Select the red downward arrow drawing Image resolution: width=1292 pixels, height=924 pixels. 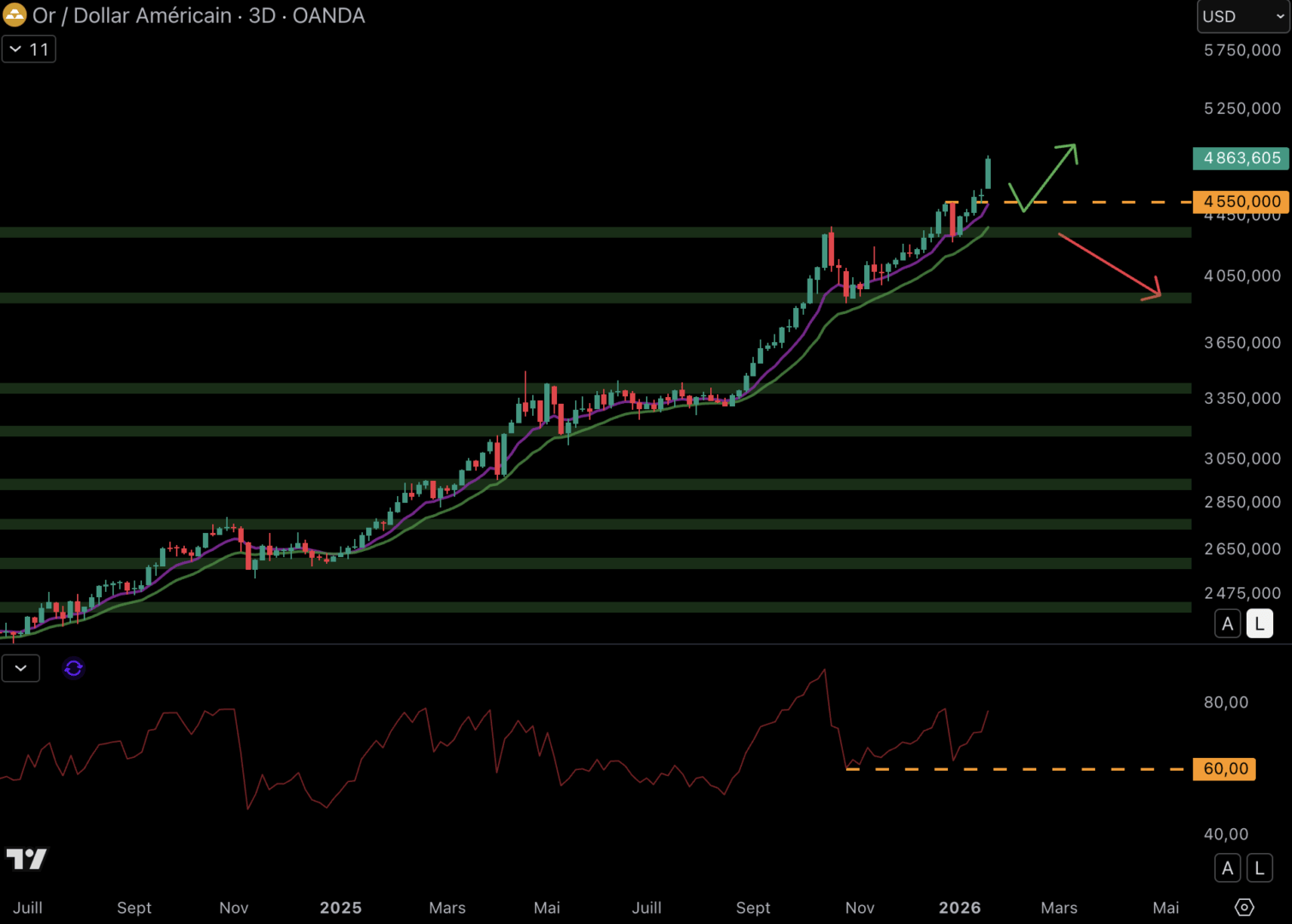(x=1108, y=264)
